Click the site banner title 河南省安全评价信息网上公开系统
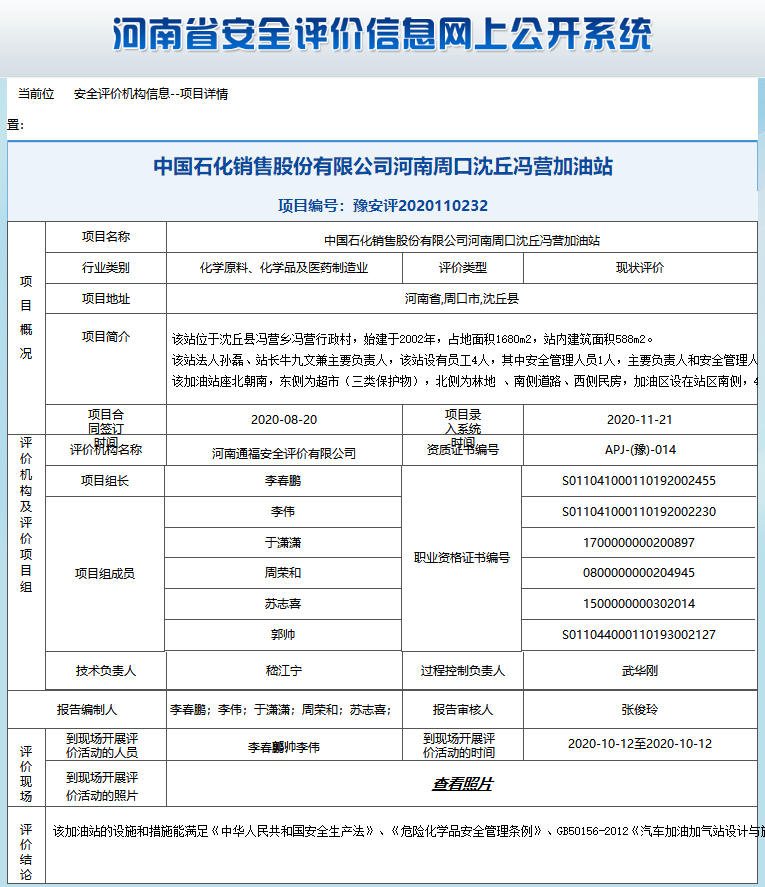 pos(382,35)
